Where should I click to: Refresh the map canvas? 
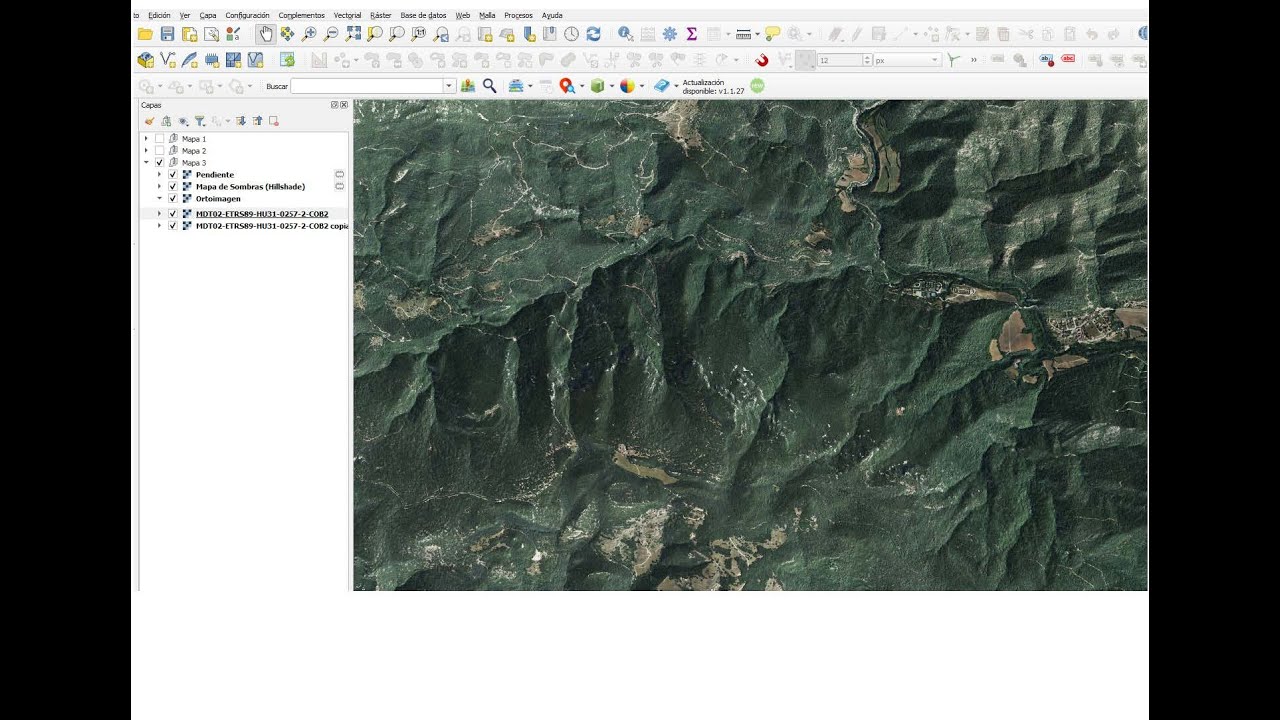pyautogui.click(x=593, y=34)
